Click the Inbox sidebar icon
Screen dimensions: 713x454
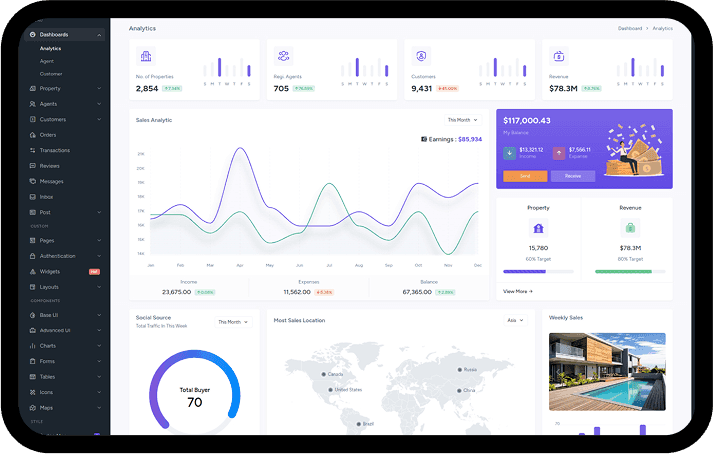coord(33,197)
